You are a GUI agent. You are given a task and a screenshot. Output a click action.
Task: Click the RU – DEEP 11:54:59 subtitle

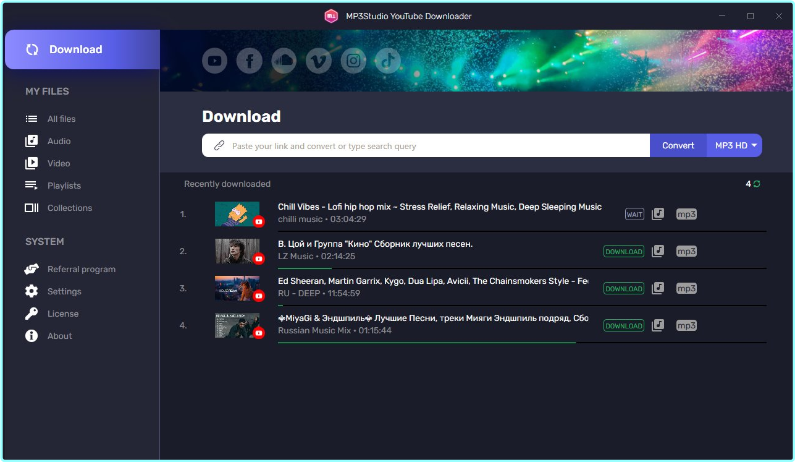(x=319, y=293)
